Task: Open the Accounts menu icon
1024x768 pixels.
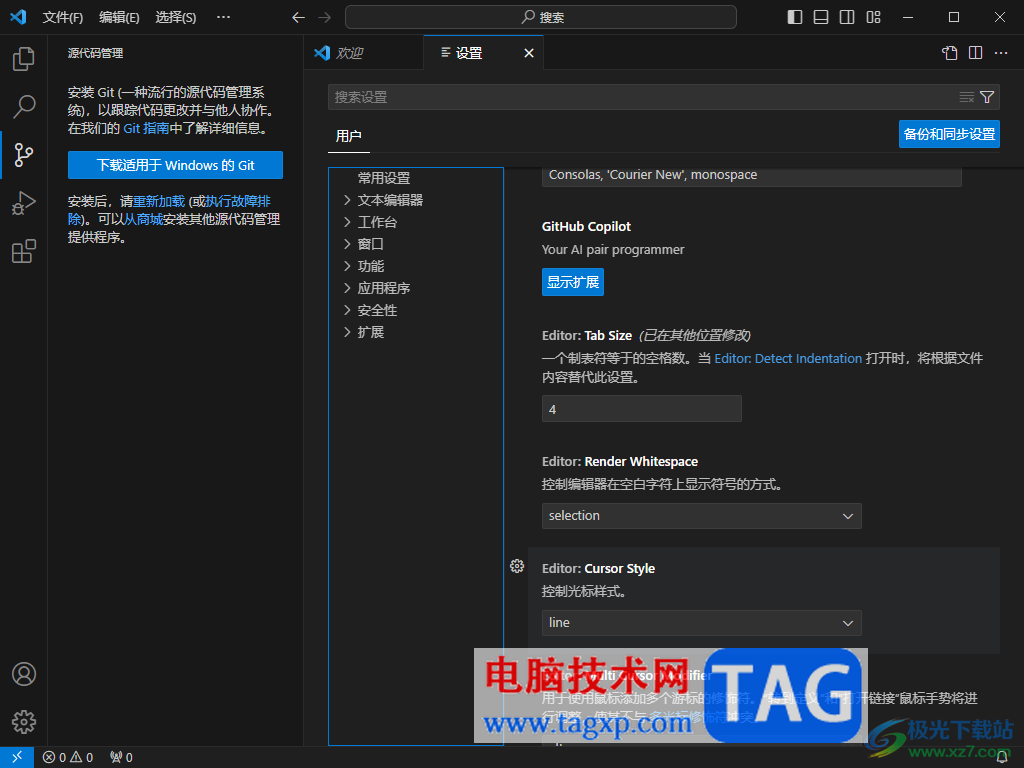Action: (x=24, y=674)
